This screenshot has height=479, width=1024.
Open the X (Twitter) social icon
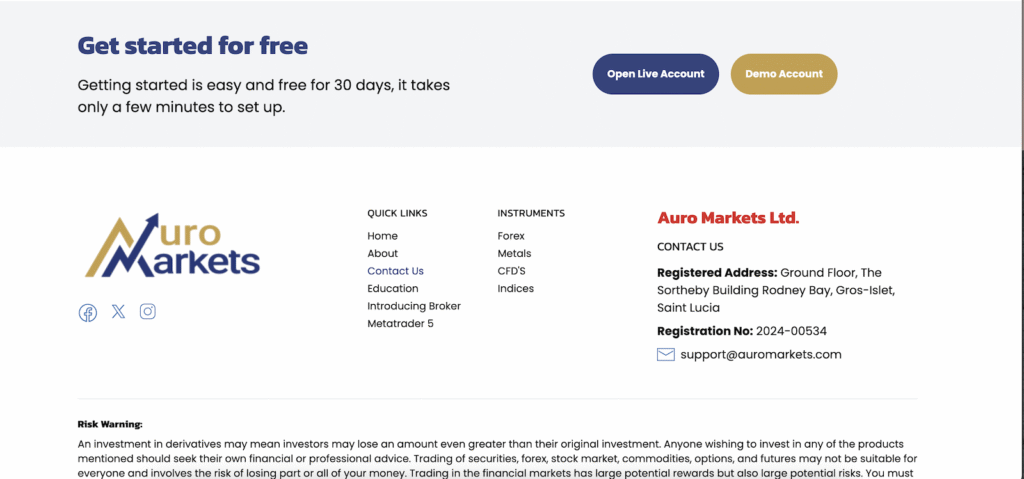coord(118,312)
